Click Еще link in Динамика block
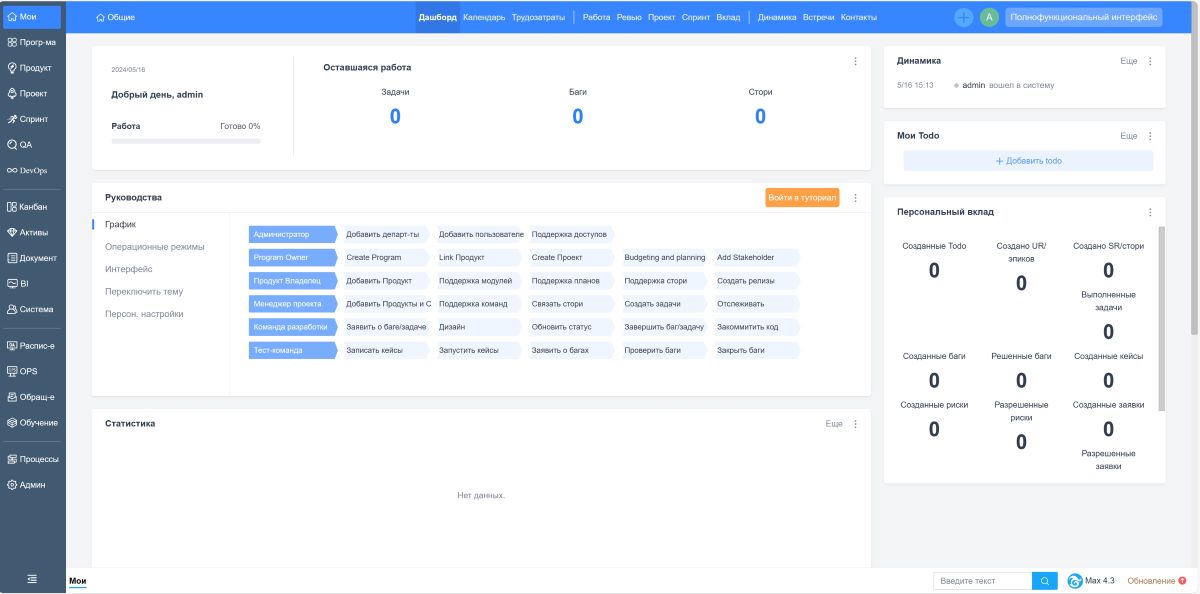 pyautogui.click(x=1129, y=61)
